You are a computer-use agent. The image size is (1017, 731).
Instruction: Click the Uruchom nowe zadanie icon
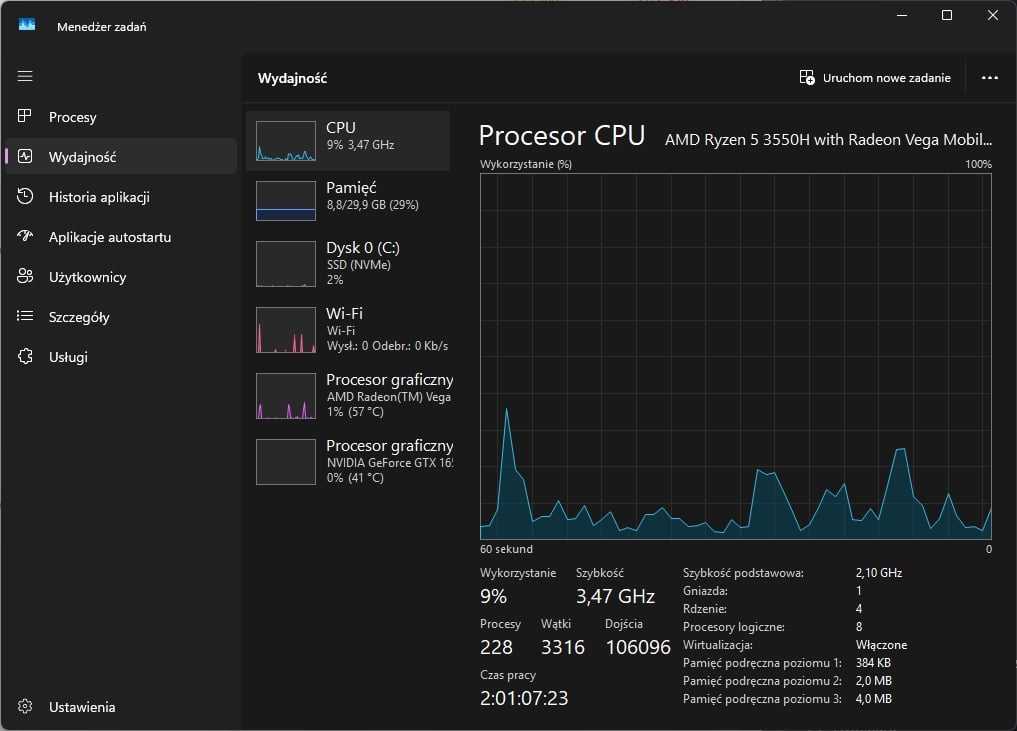807,78
